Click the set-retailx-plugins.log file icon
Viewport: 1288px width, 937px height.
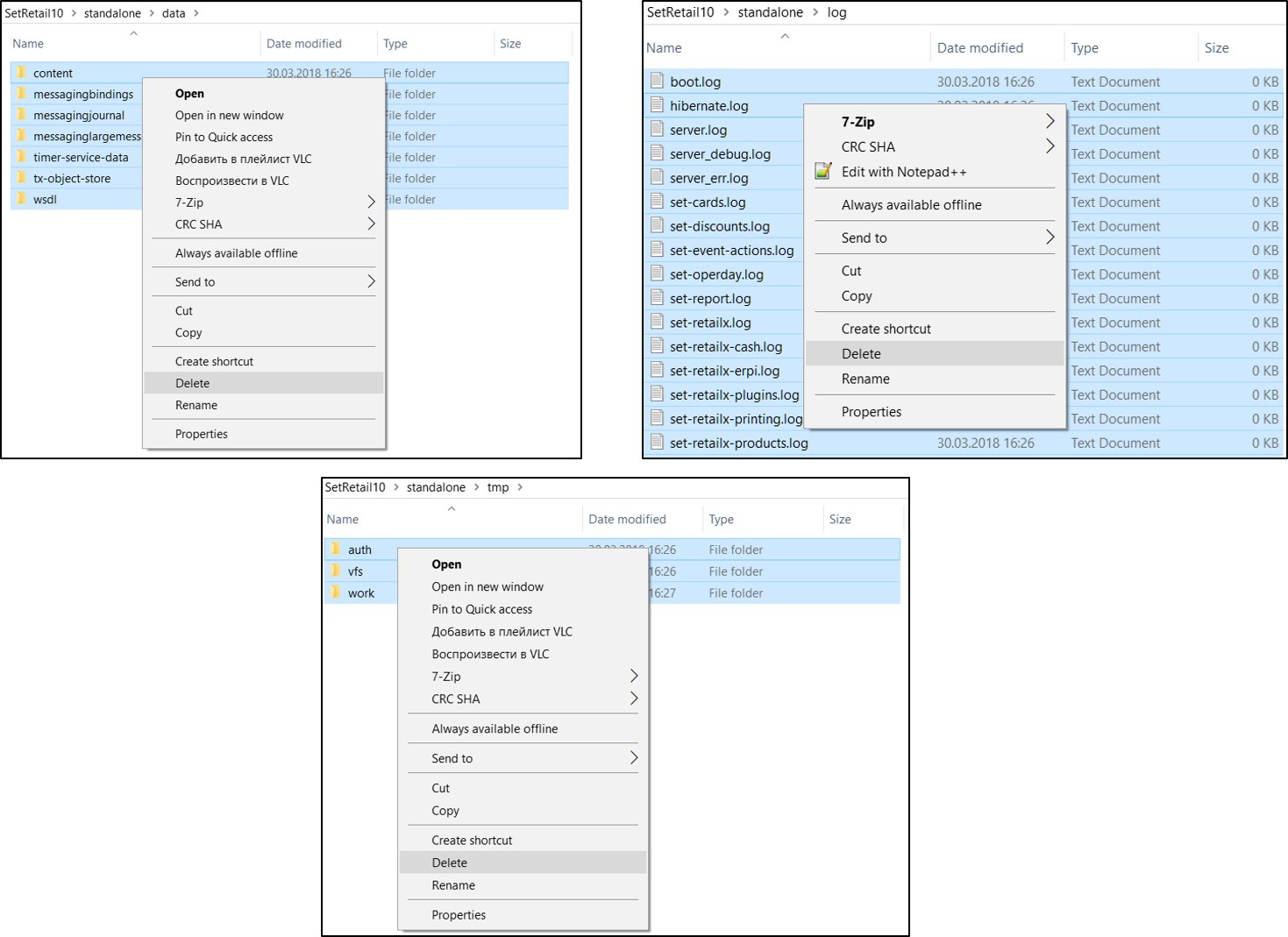[x=657, y=394]
